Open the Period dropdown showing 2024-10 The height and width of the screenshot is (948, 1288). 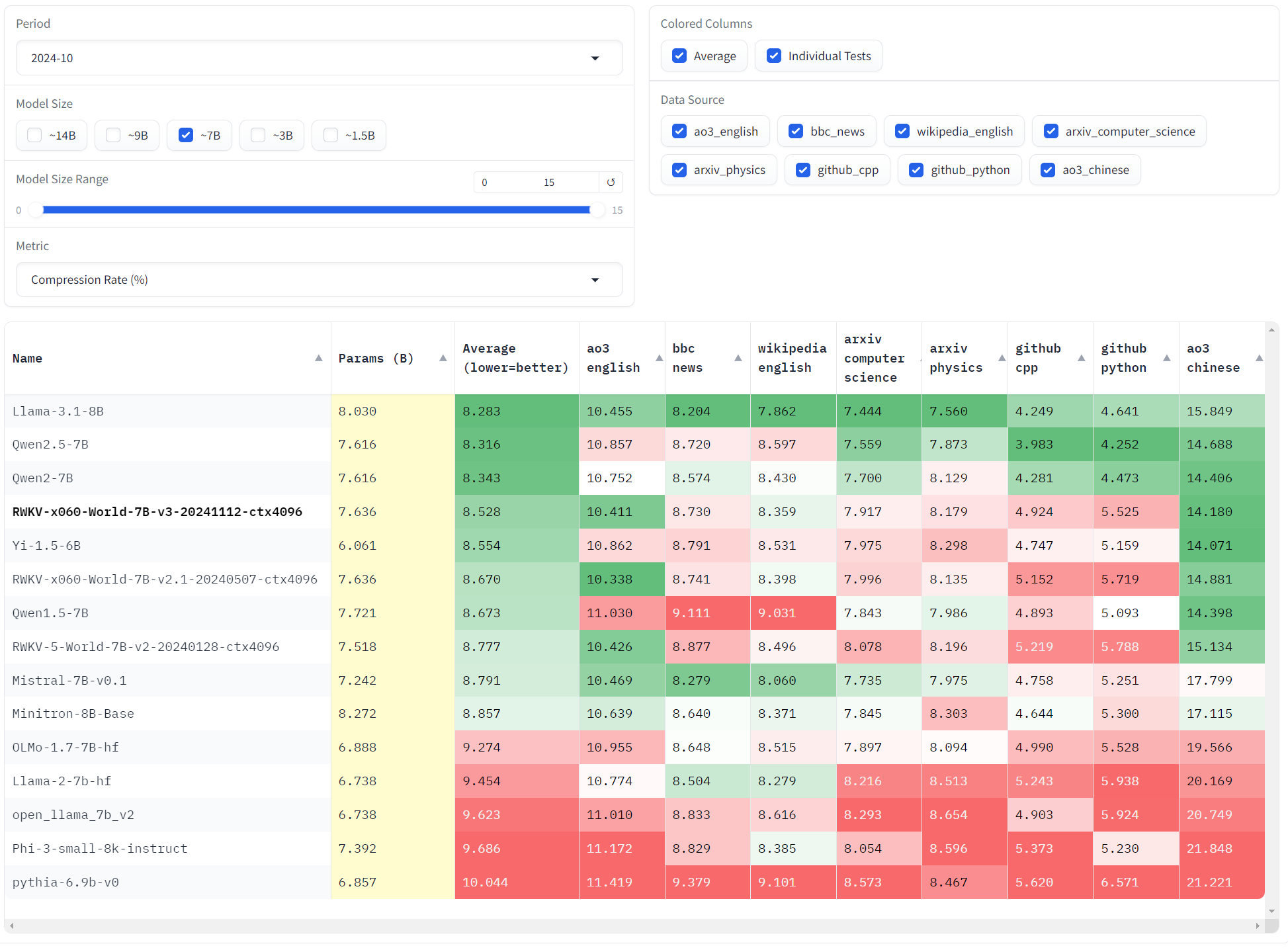pos(319,58)
